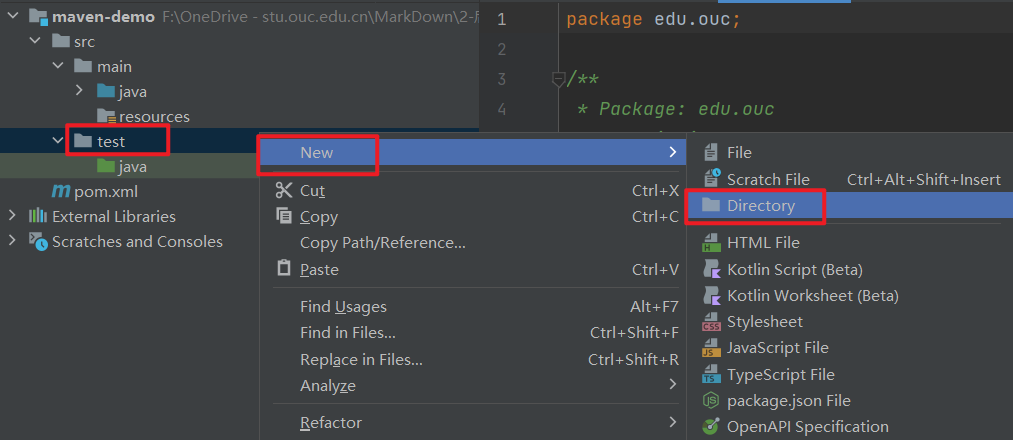The image size is (1013, 440).
Task: Click the Kotlin Script icon
Action: (x=711, y=269)
